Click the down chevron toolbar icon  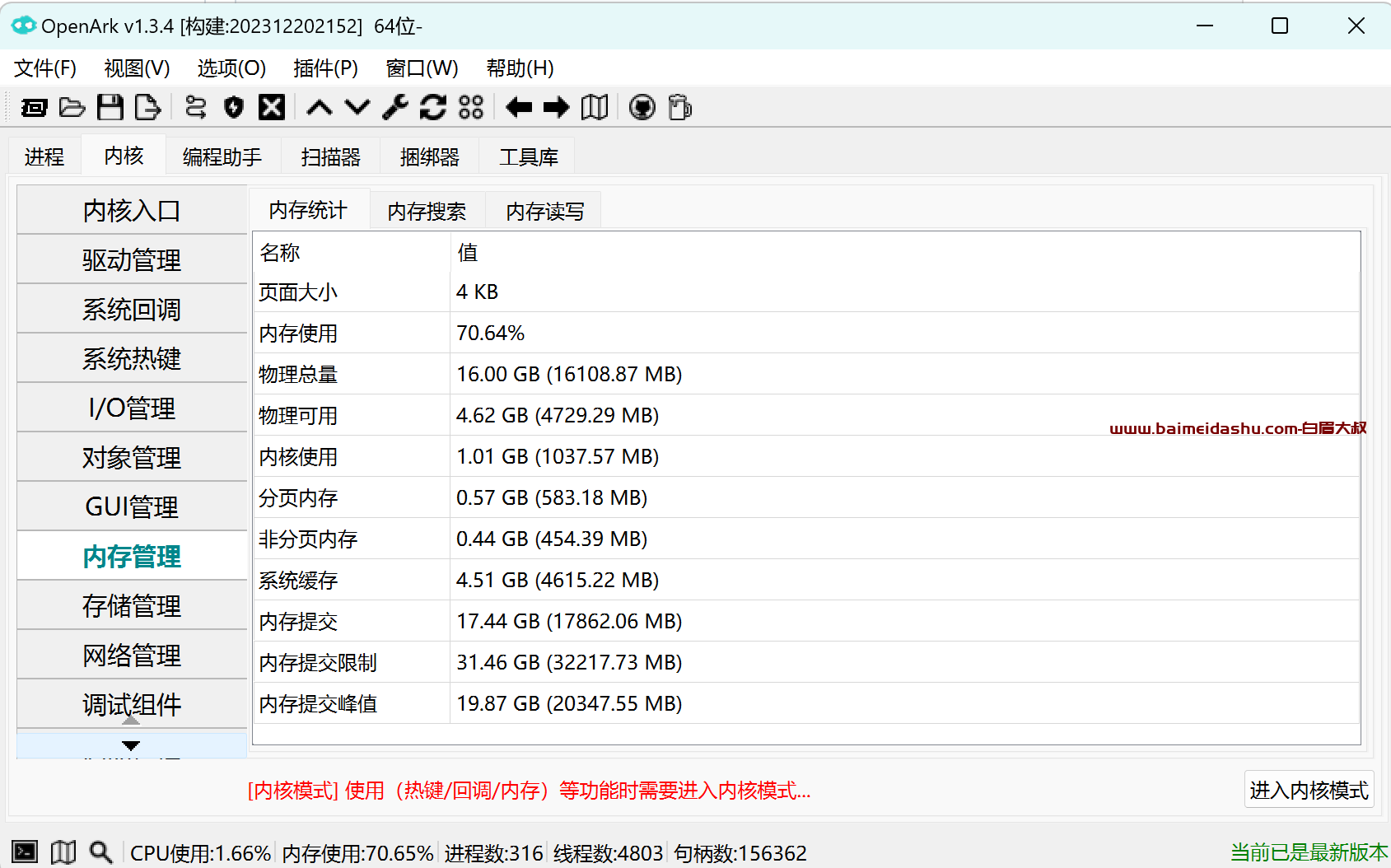tap(357, 107)
